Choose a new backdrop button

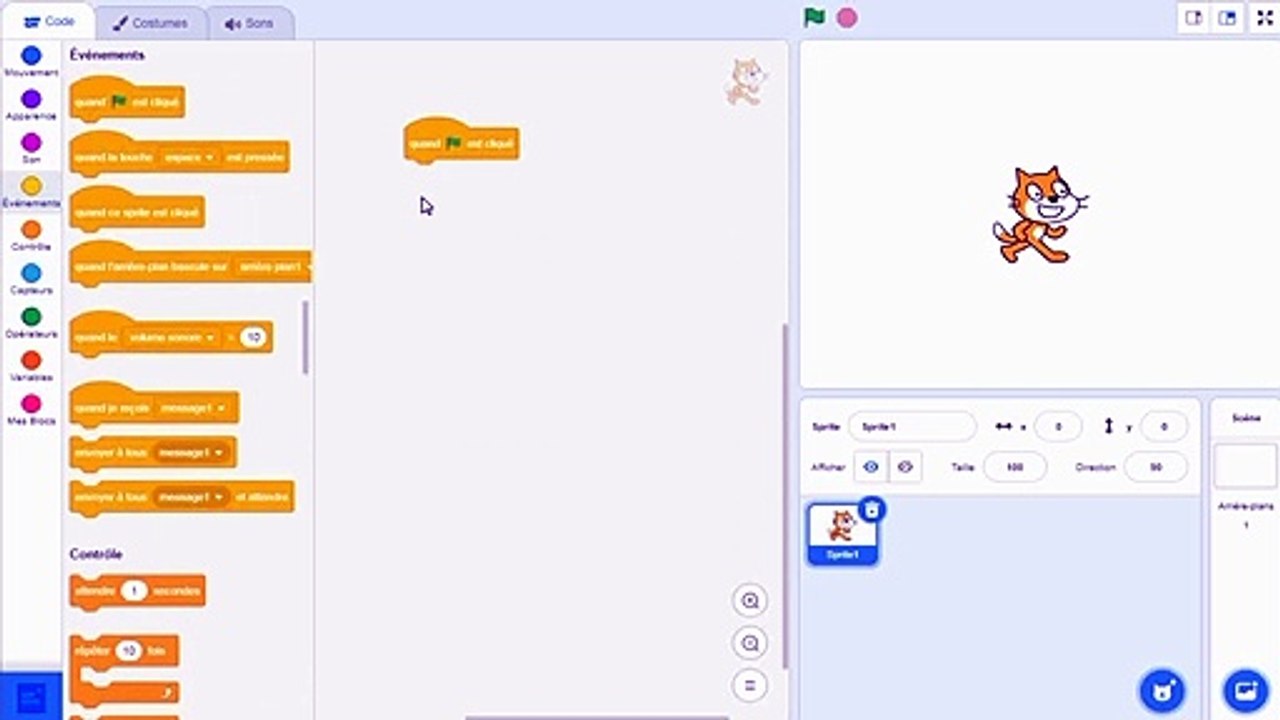1246,690
